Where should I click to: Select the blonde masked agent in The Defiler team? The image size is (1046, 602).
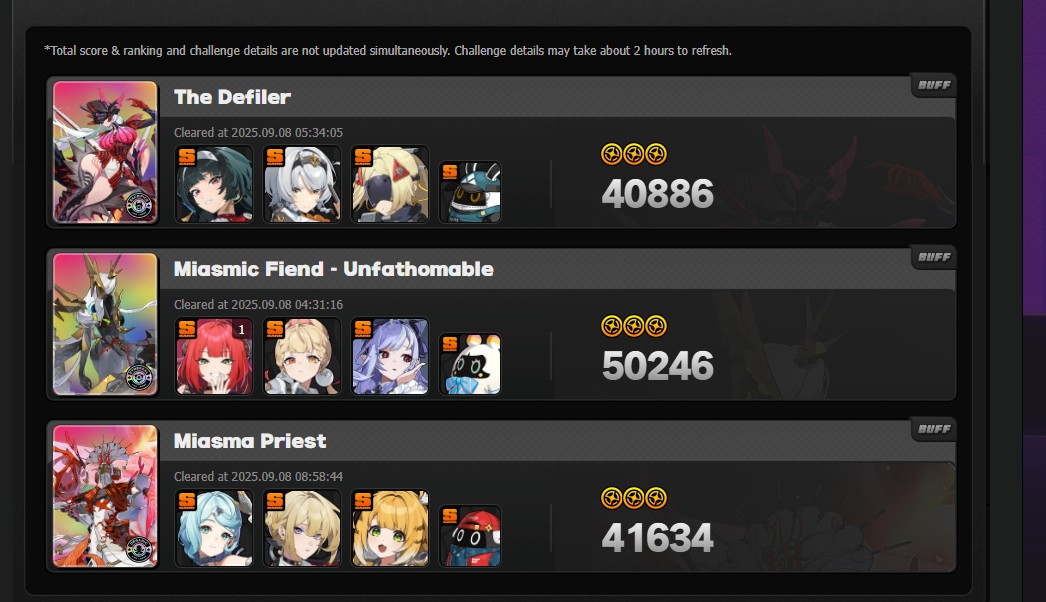(390, 184)
